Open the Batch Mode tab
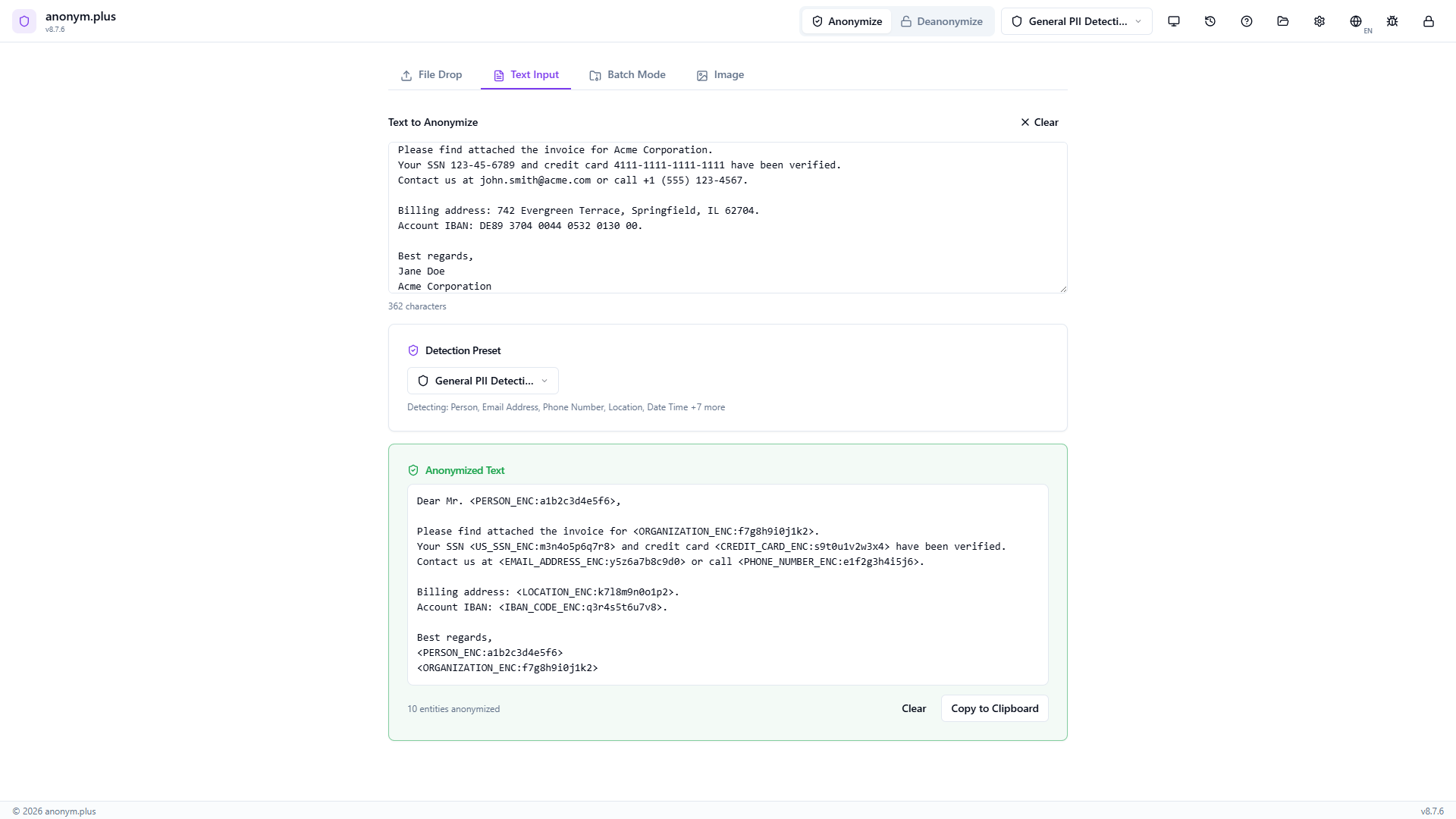Screen dimensions: 1456x819 coord(627,75)
